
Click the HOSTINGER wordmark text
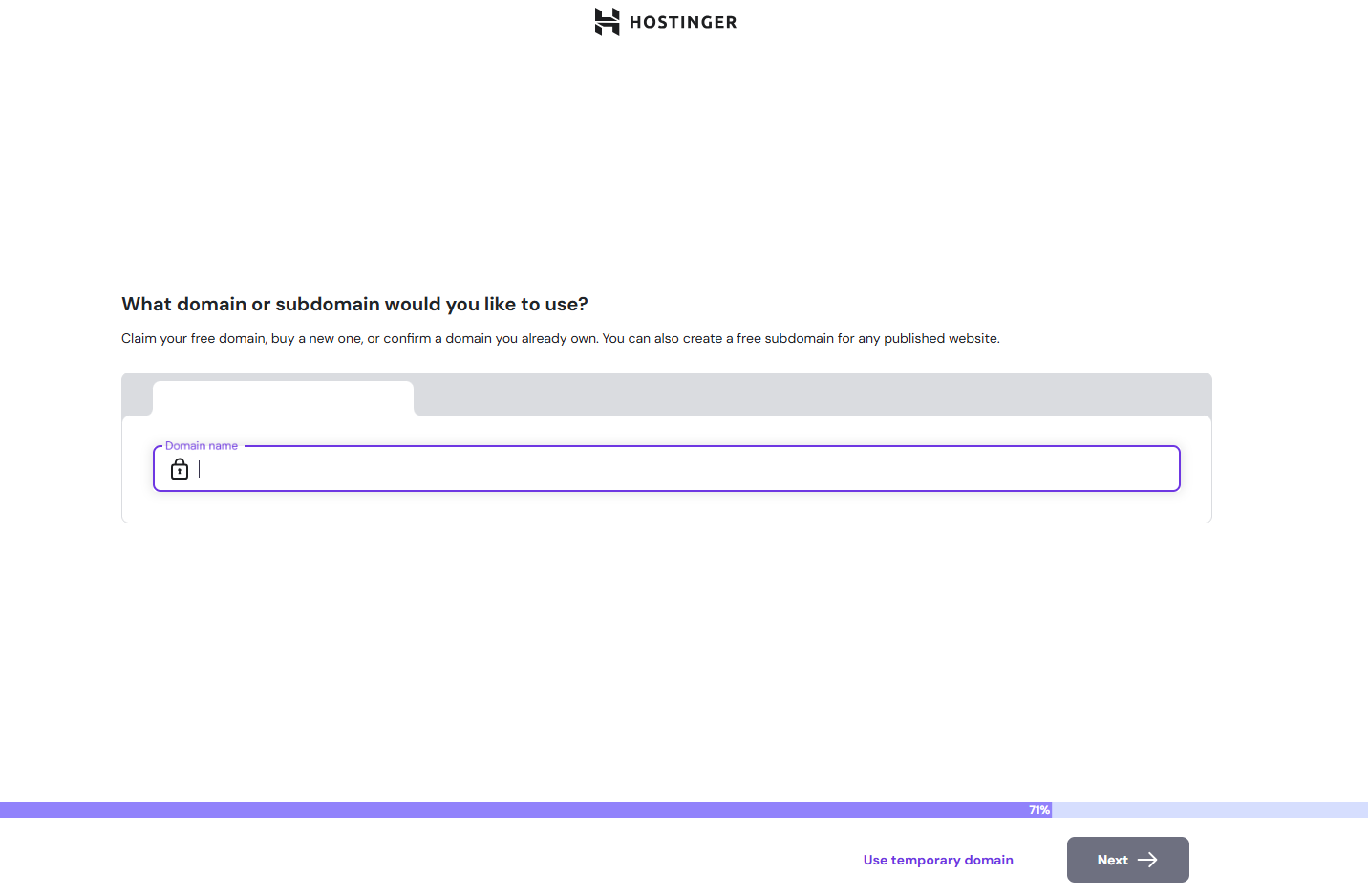click(683, 22)
